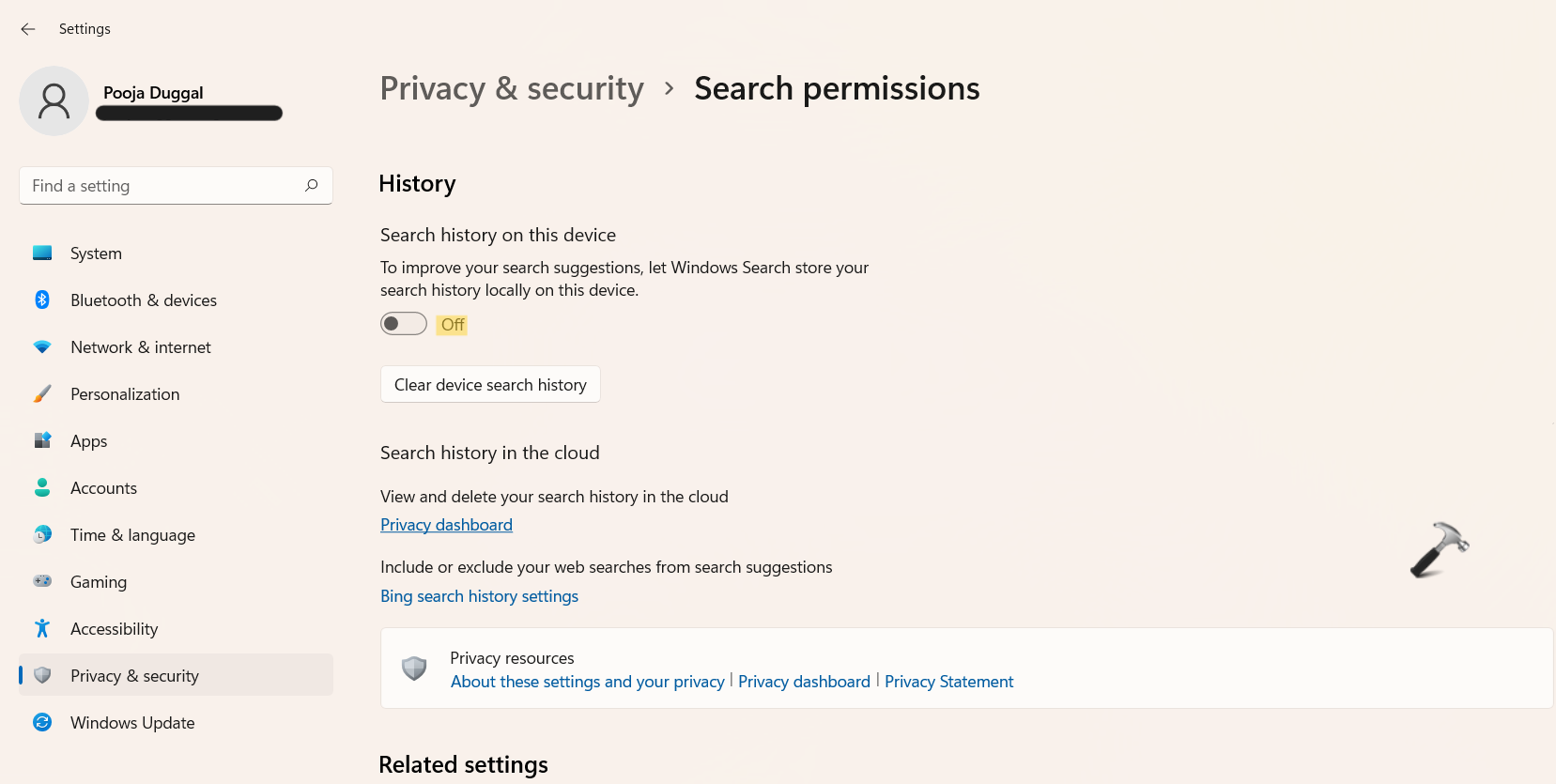Open the Accounts settings section
Screen dimensions: 1556x784
[x=103, y=488]
